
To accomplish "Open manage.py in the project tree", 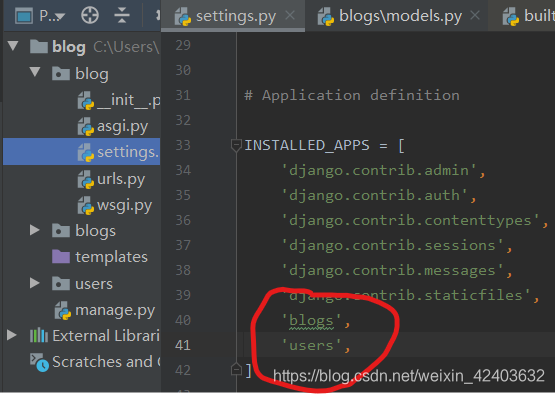I will (x=105, y=310).
